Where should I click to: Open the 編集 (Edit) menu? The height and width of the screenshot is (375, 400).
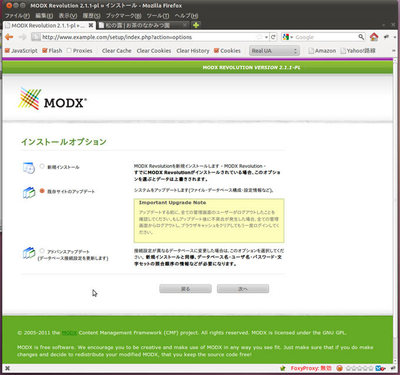click(x=44, y=16)
